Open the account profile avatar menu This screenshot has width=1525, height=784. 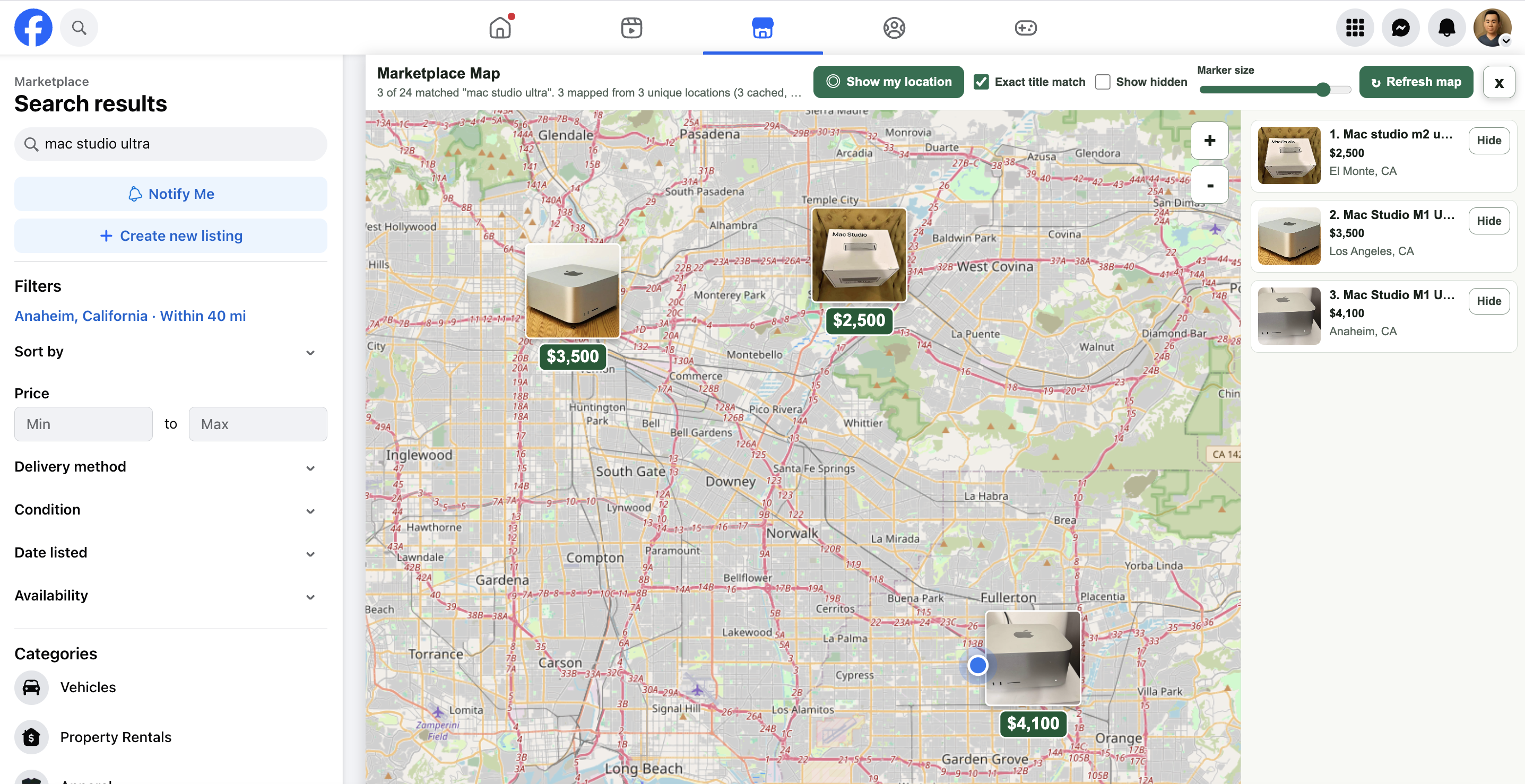(x=1493, y=27)
